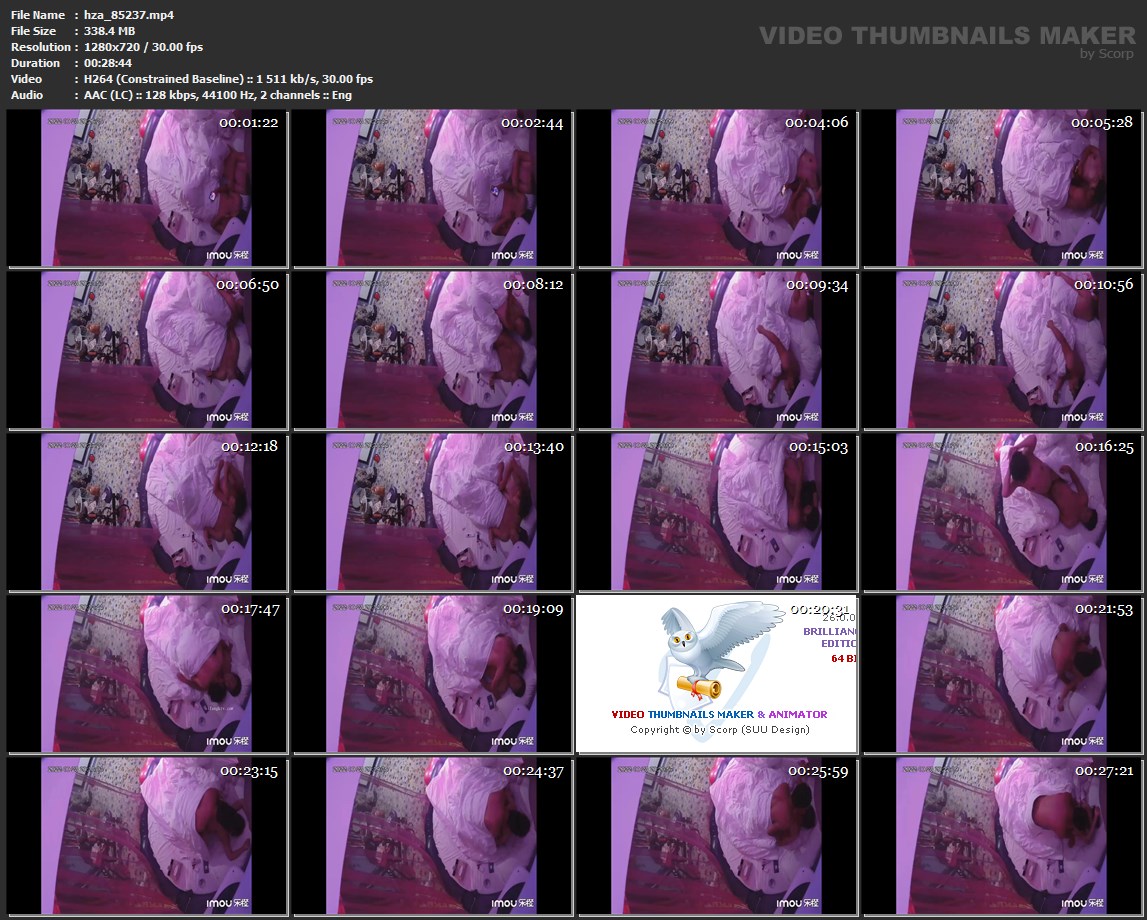The width and height of the screenshot is (1147, 920).
Task: Pick the frame marked 00:09:34
Action: coord(717,350)
